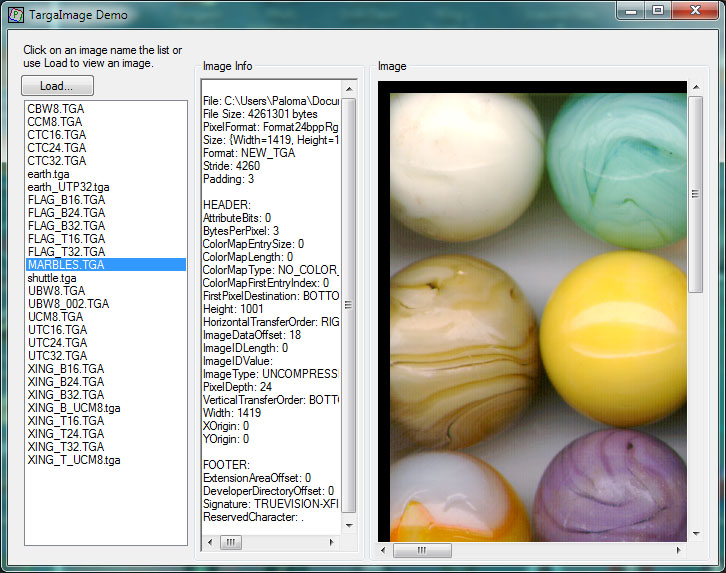
Task: Click the 'Height: 1001' info line
Action: pos(233,309)
